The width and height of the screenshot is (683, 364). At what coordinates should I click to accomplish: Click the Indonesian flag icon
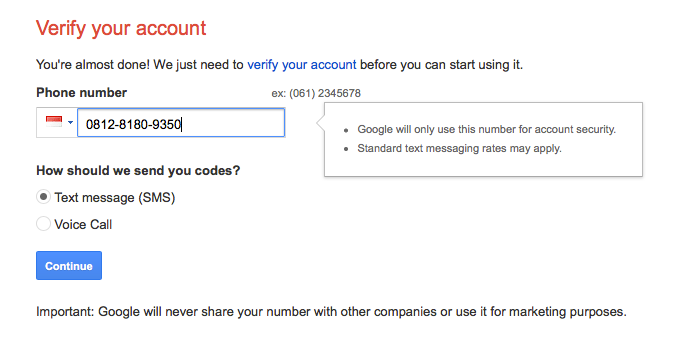pos(54,121)
